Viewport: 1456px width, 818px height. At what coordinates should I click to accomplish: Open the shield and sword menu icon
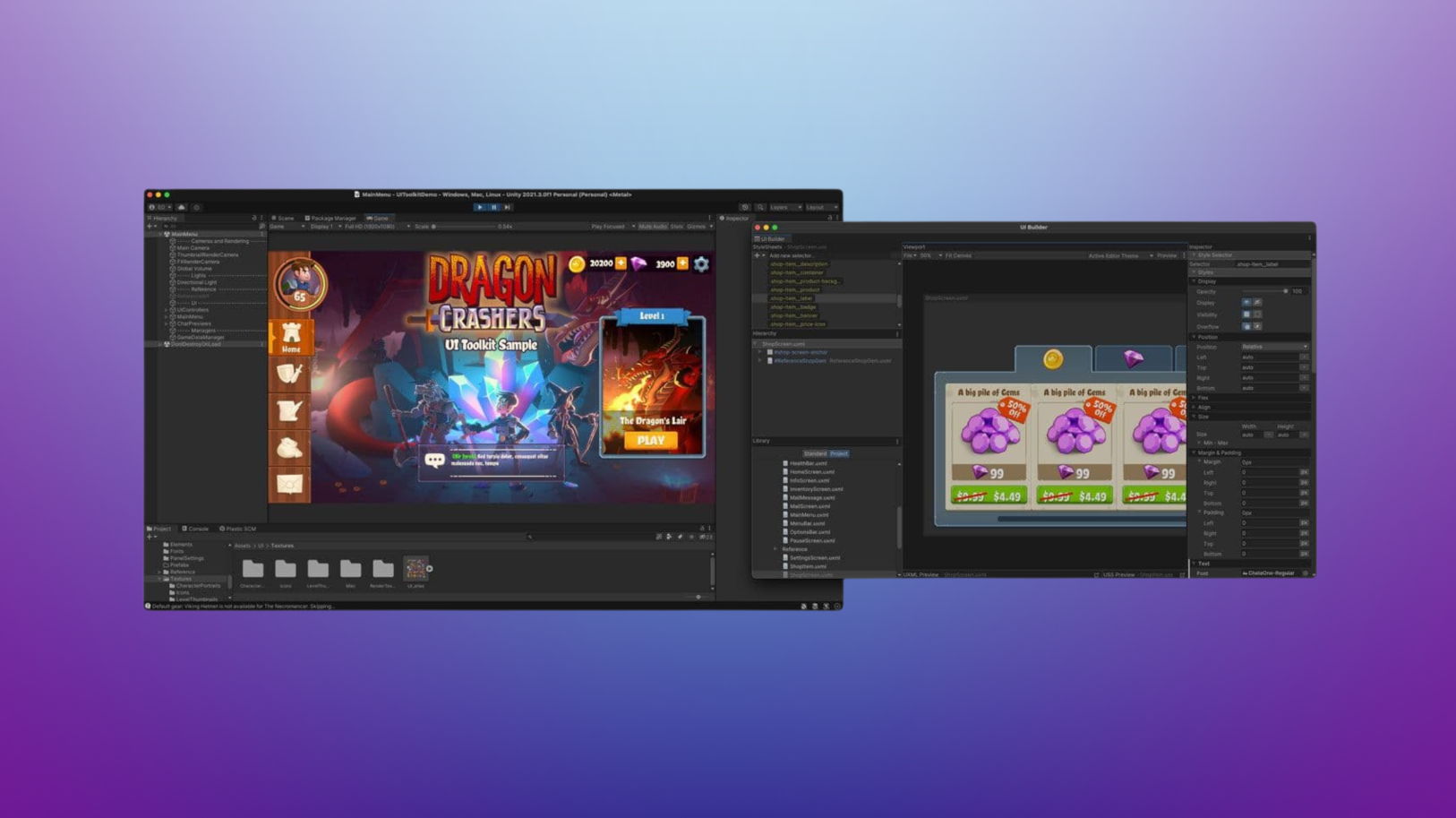click(x=290, y=373)
